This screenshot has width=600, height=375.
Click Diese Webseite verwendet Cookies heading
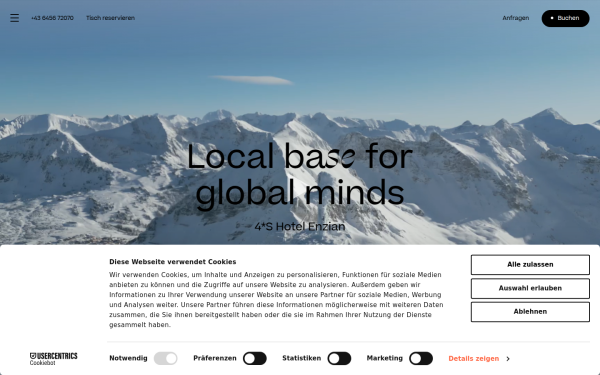point(173,262)
